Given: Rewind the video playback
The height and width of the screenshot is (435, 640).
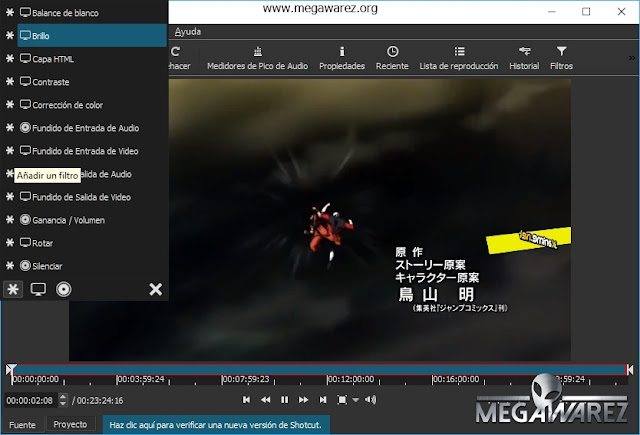Looking at the screenshot, I should tap(265, 400).
